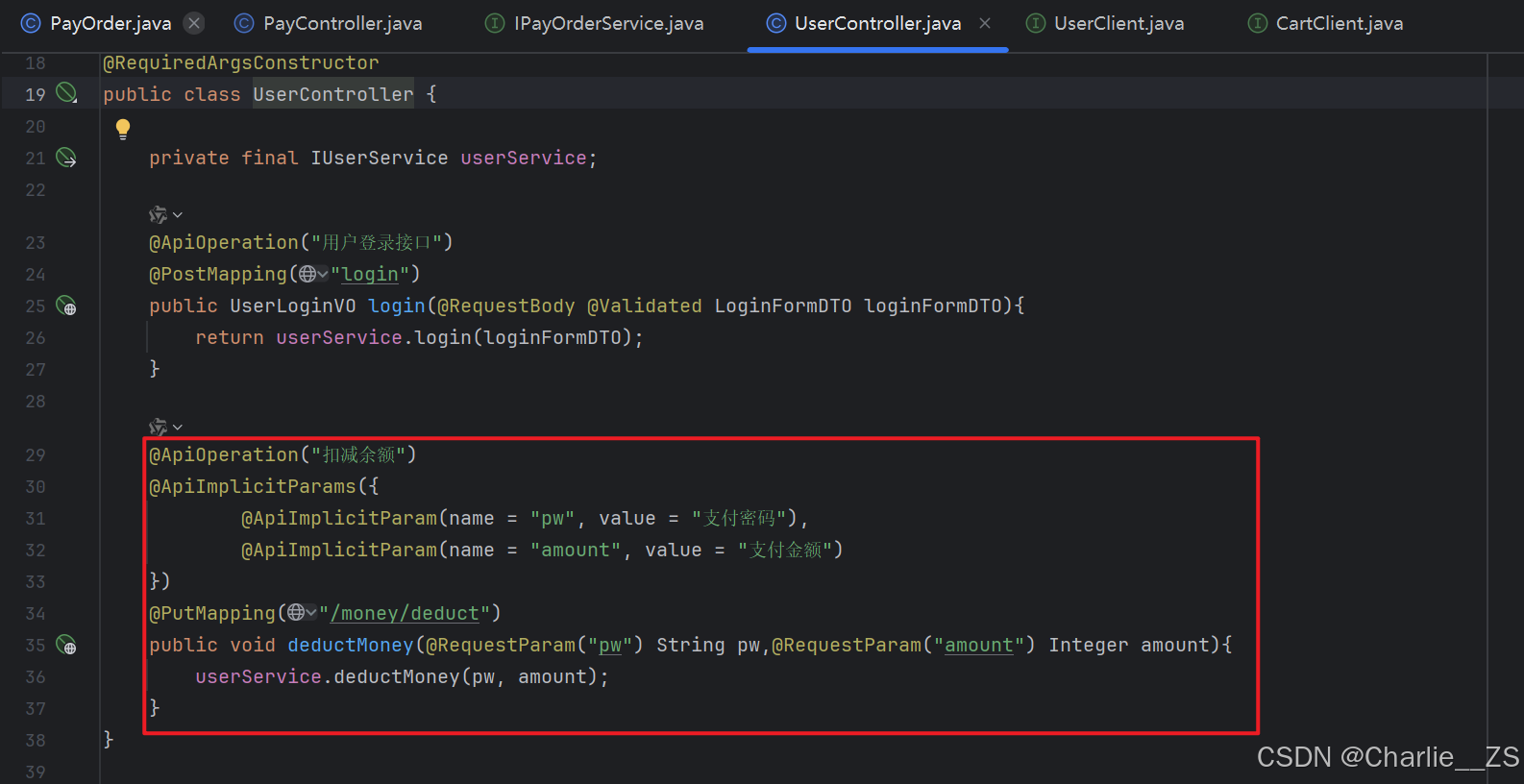Click the @ApiImplicitParams annotation
The image size is (1524, 784).
click(x=253, y=486)
